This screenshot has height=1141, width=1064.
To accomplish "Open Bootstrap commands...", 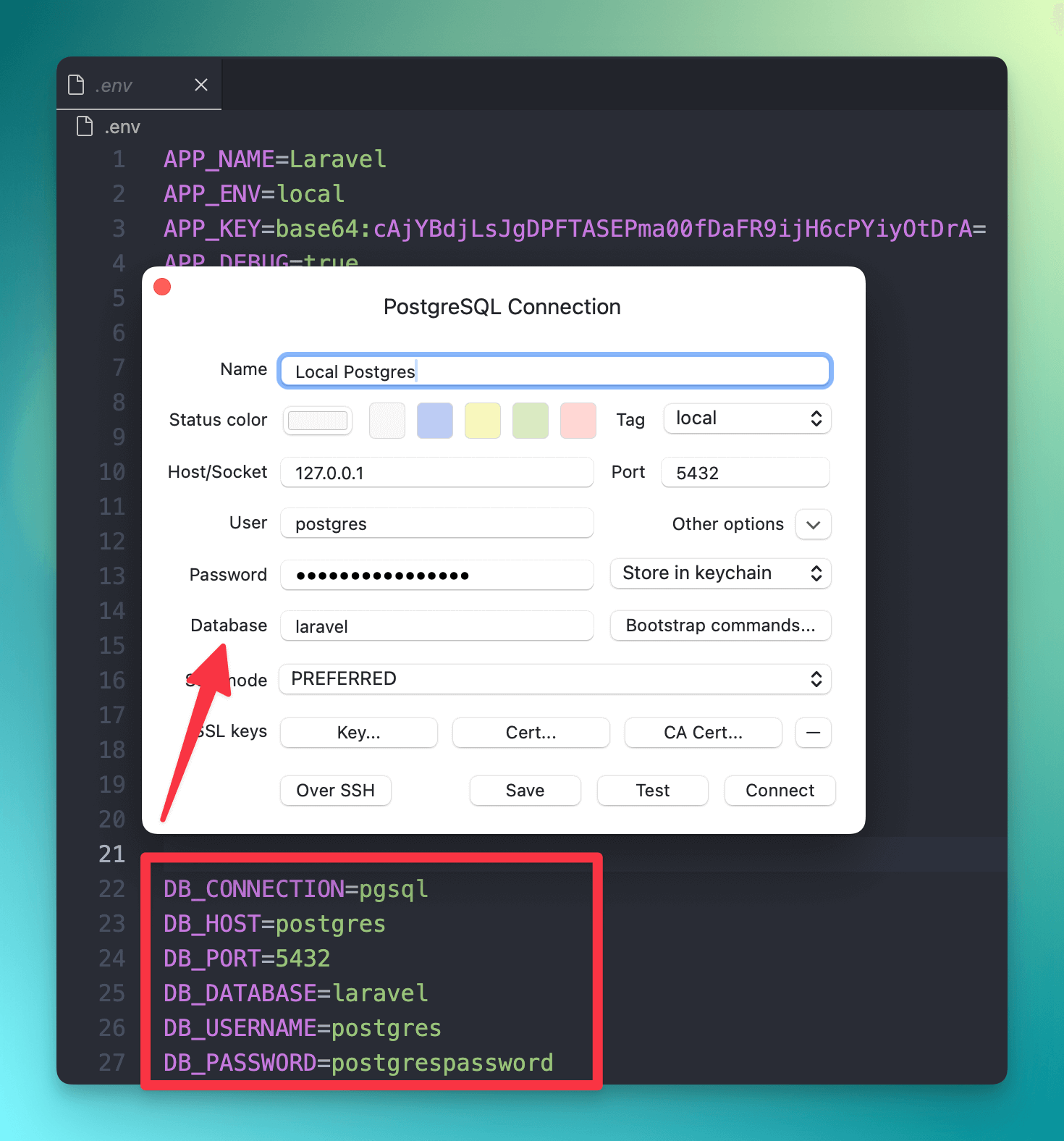I will pyautogui.click(x=721, y=626).
